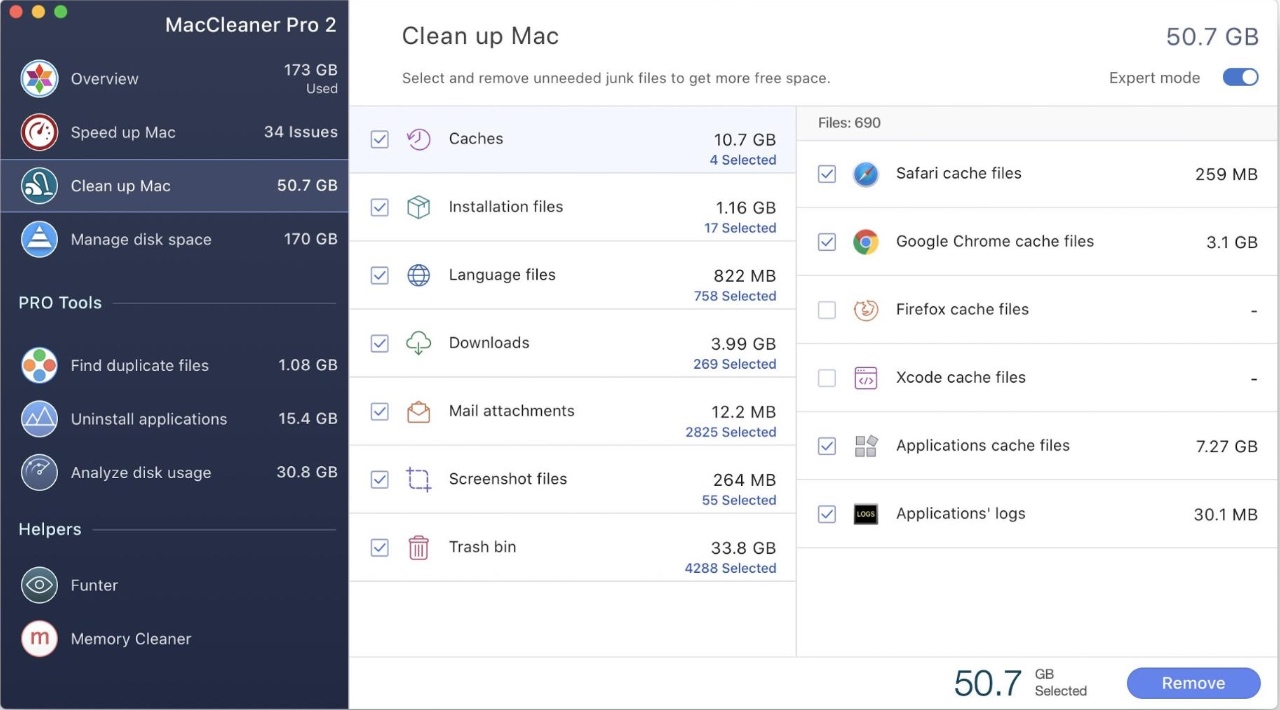Click the Mail attachments envelope icon
Screen dimensions: 1280x710
419,411
